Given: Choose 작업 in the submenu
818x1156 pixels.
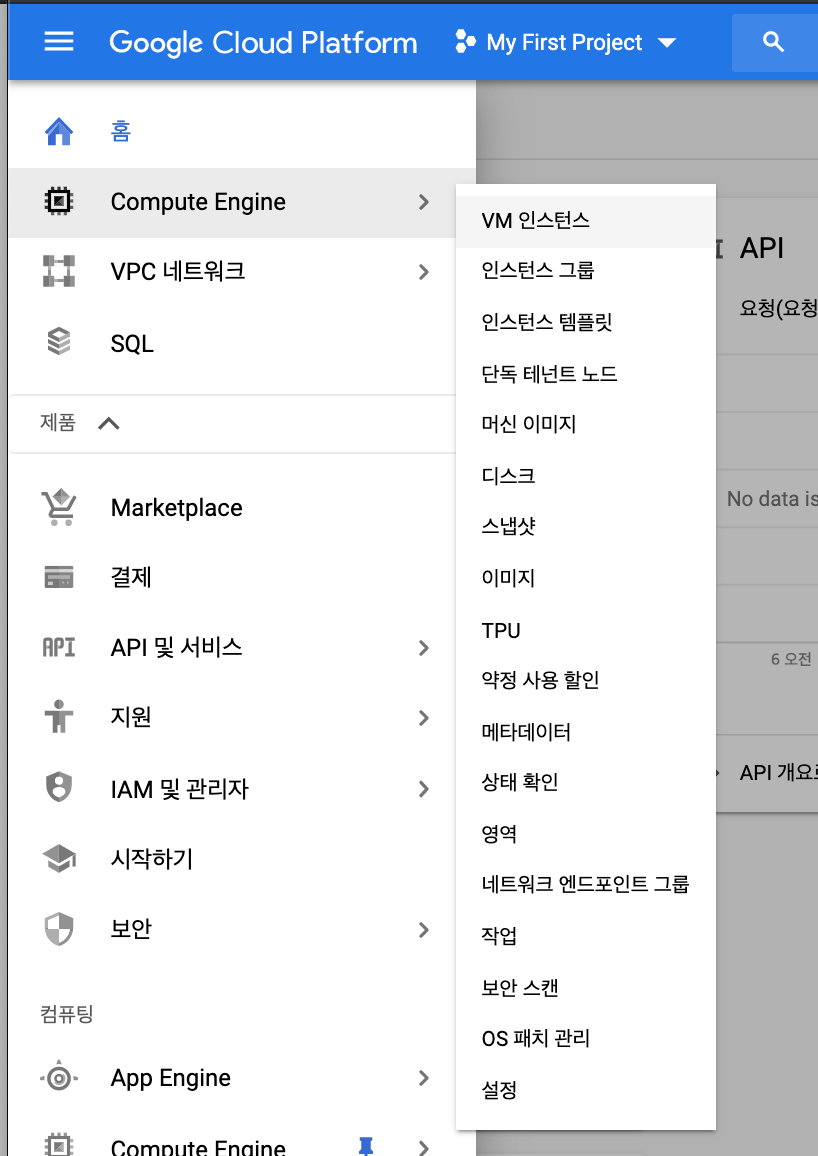Looking at the screenshot, I should [x=586, y=936].
